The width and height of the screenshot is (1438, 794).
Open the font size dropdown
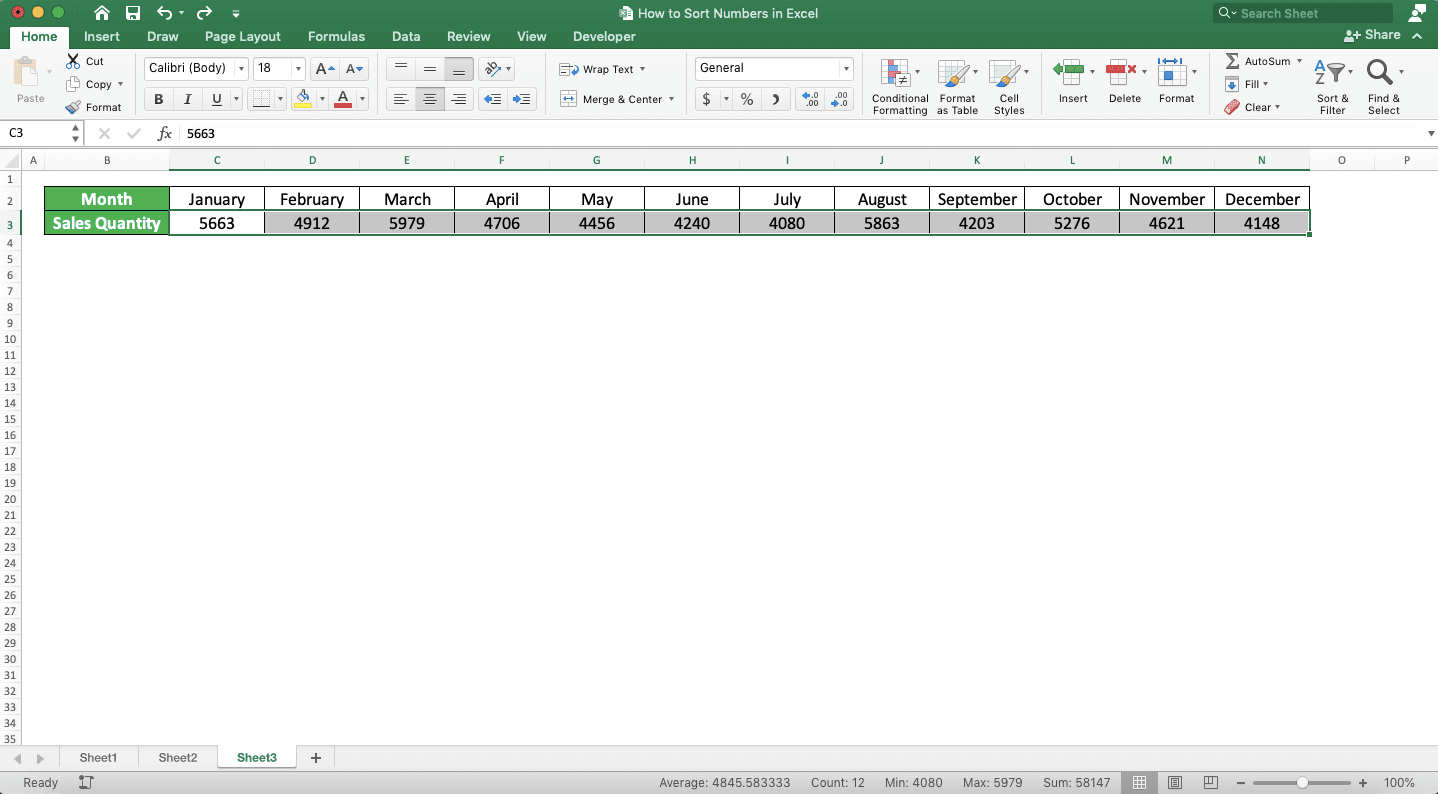click(x=299, y=69)
